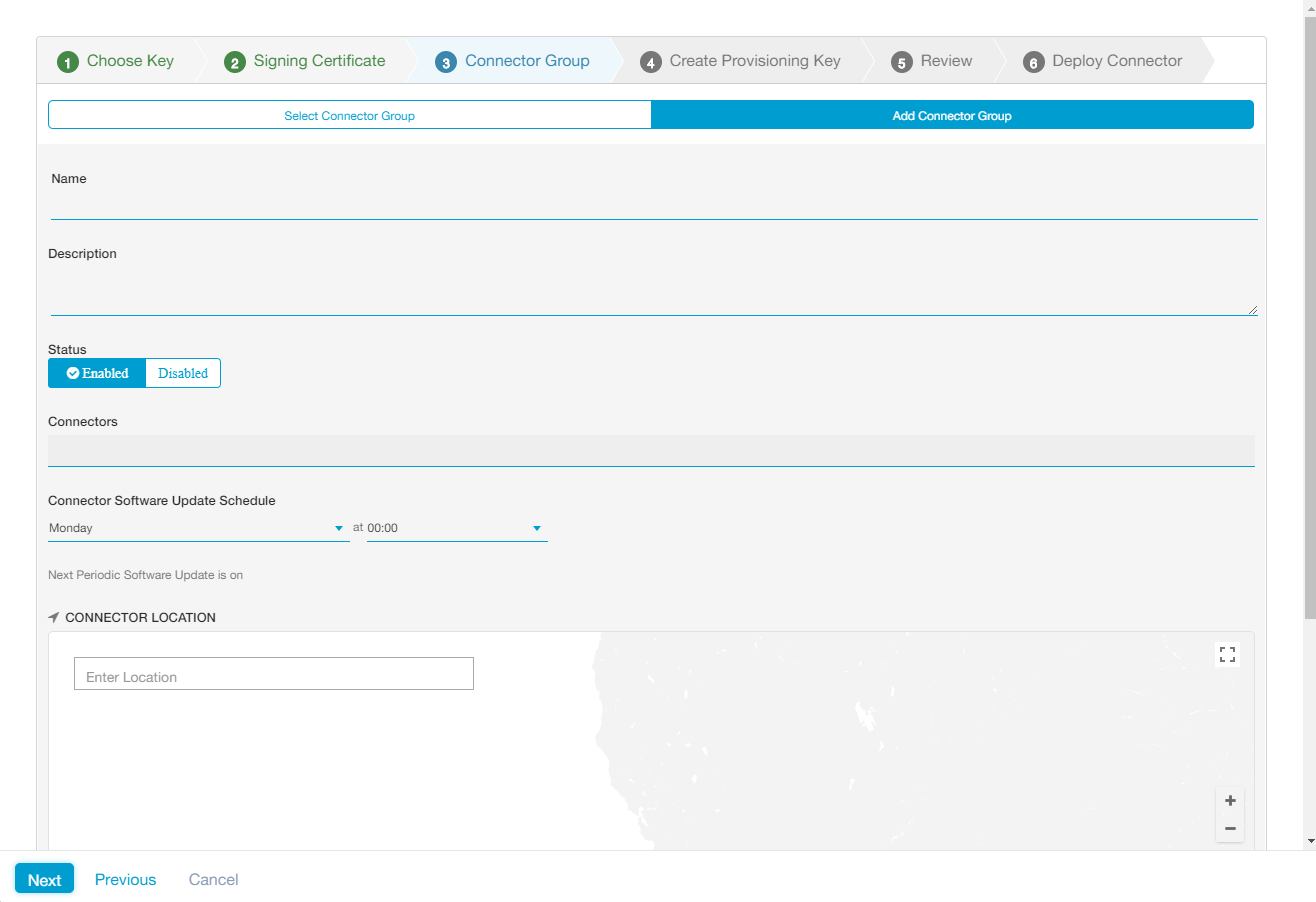Viewport: 1316px width, 902px height.
Task: Click the dropdown arrow next to Monday
Action: [338, 527]
